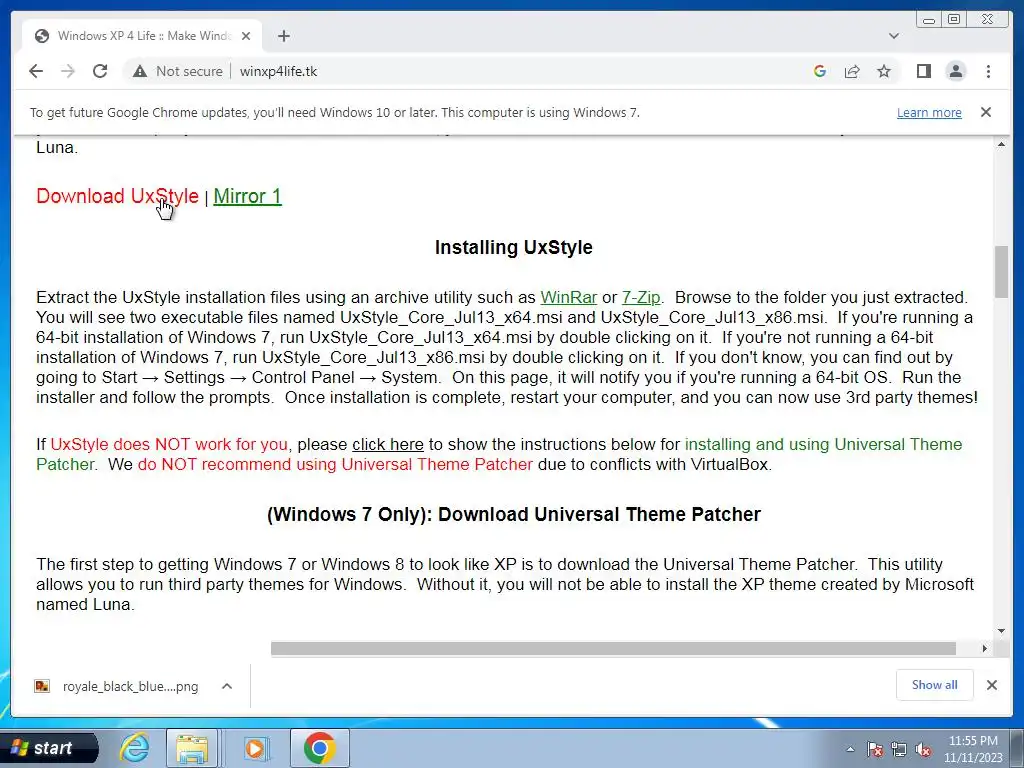Minimize the Chrome window
Screen dimensions: 1024x768
[930, 20]
